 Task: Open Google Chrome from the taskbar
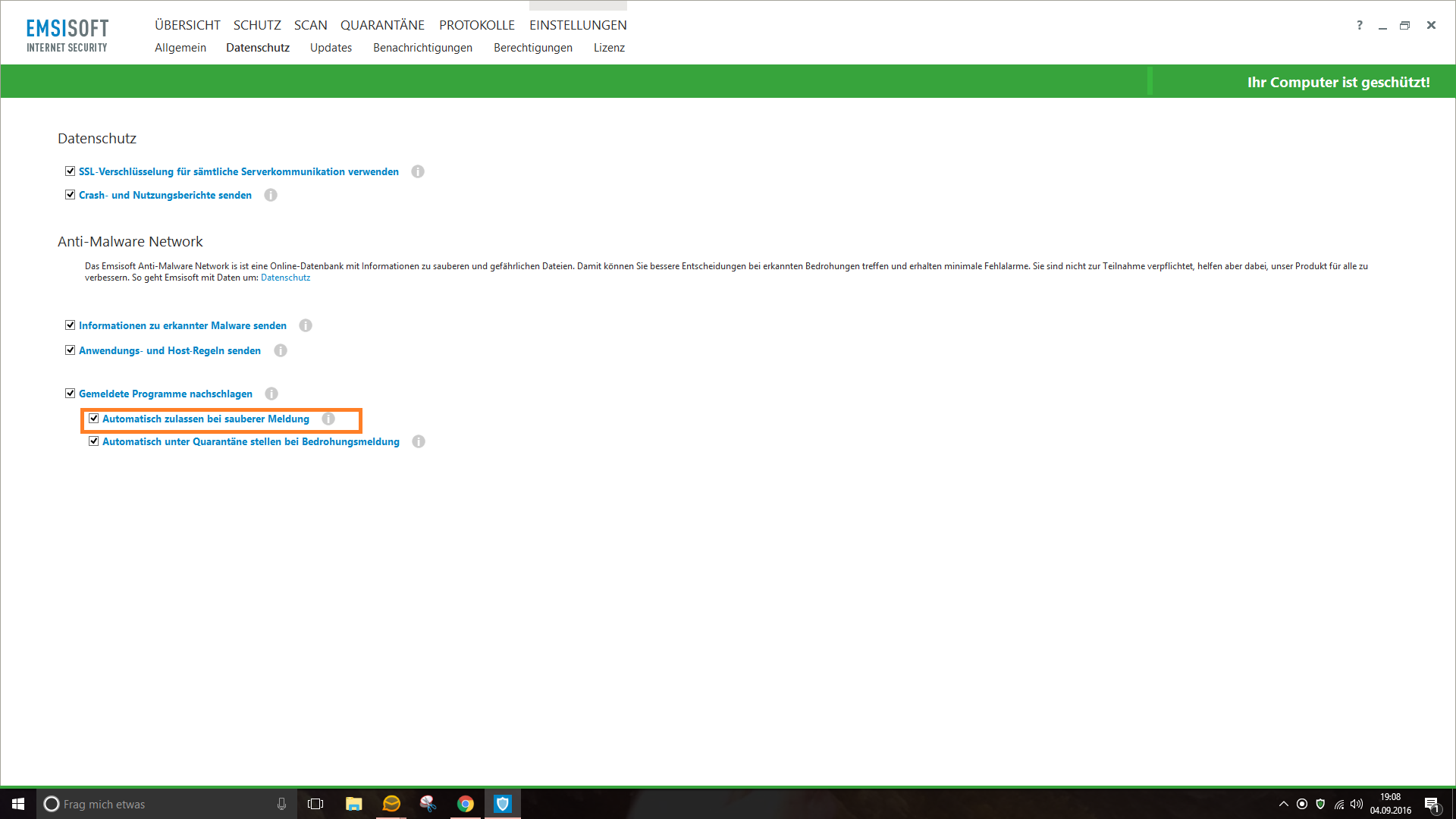[x=466, y=804]
